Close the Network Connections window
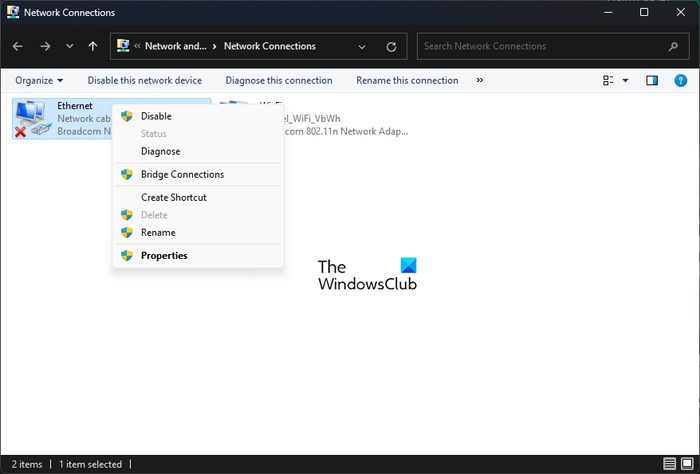The image size is (700, 474). 680,12
